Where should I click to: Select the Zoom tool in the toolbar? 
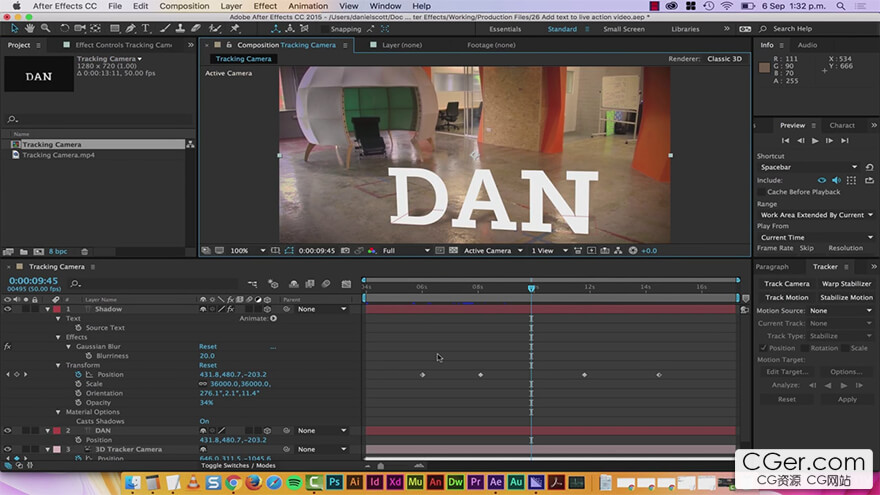[x=44, y=29]
